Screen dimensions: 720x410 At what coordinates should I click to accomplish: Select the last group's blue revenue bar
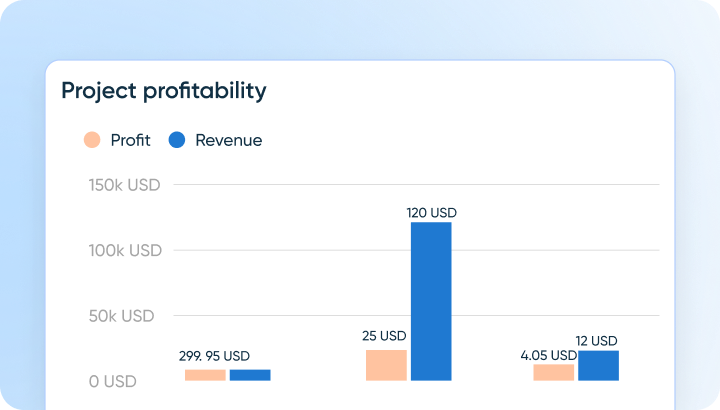tap(598, 365)
